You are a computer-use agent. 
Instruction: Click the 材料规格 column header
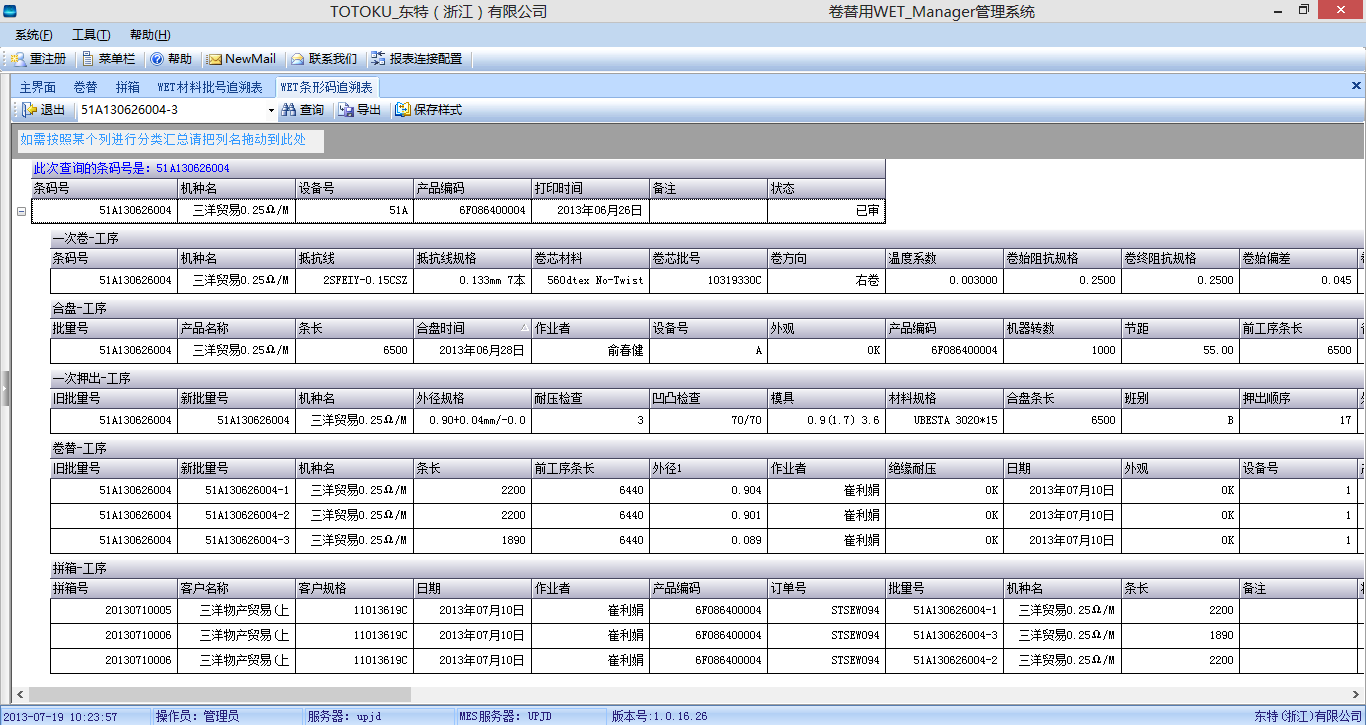(x=945, y=398)
